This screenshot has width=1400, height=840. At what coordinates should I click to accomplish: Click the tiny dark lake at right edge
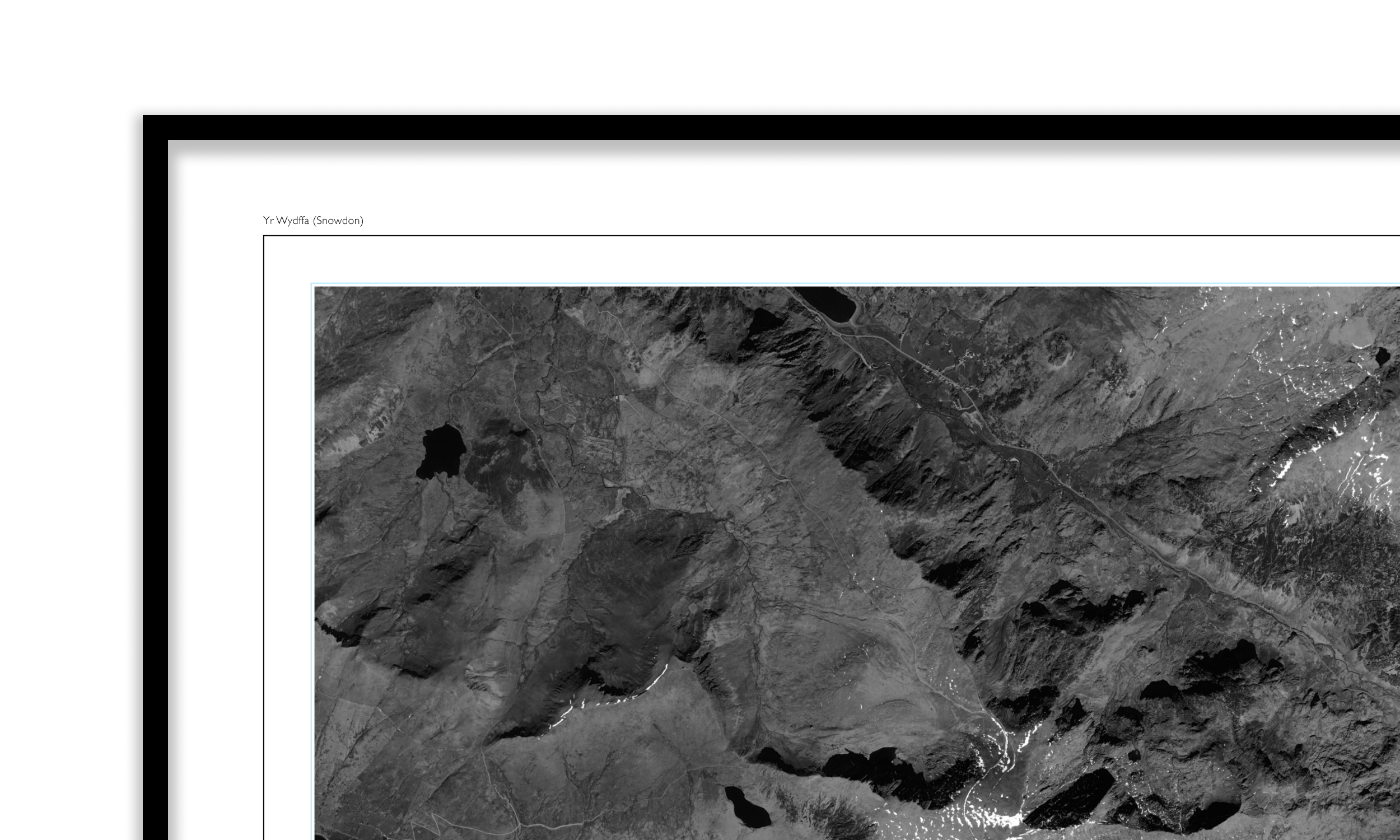(1382, 357)
